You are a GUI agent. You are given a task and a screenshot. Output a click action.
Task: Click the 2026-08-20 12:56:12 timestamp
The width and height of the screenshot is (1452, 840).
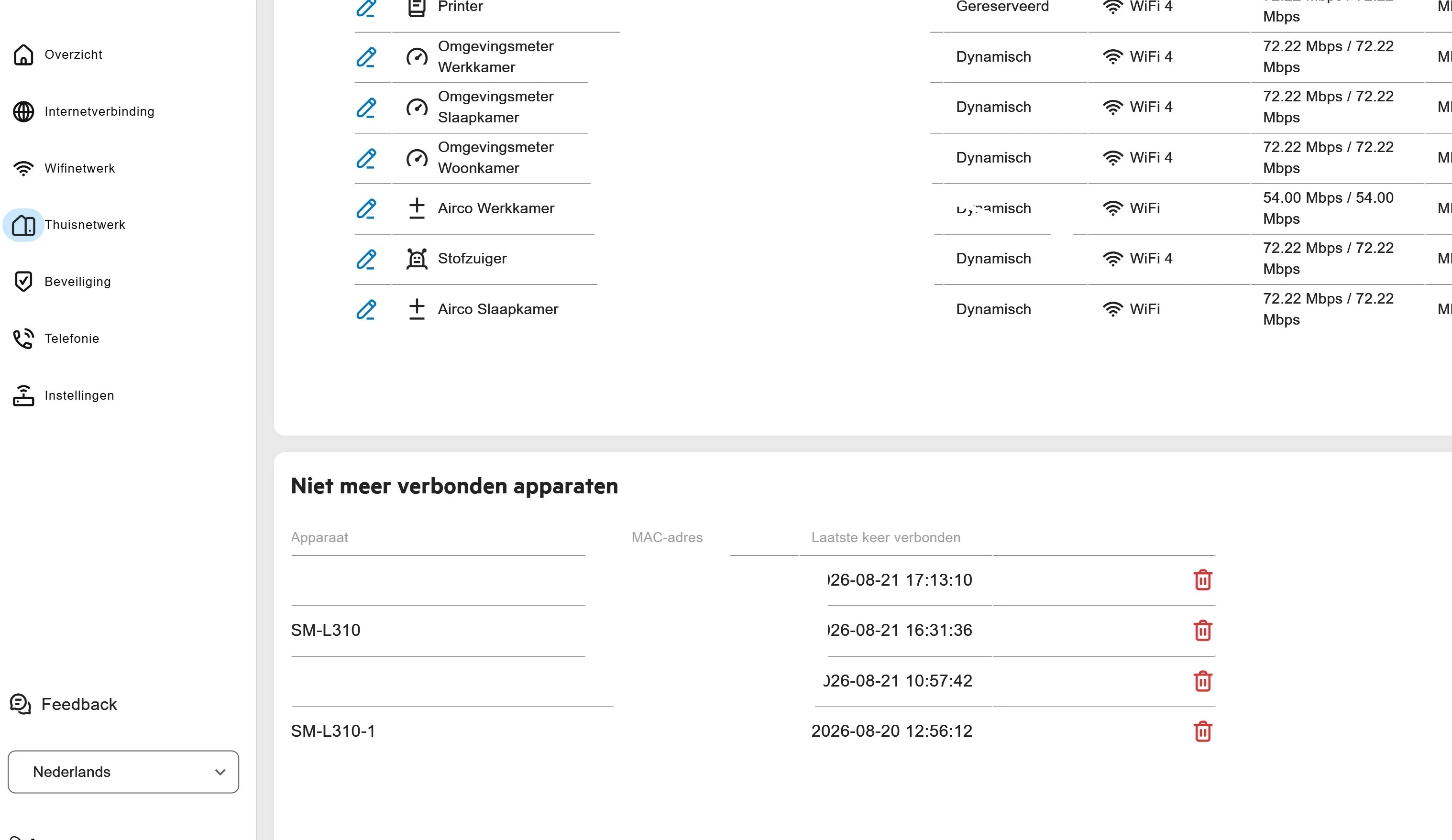pyautogui.click(x=891, y=731)
